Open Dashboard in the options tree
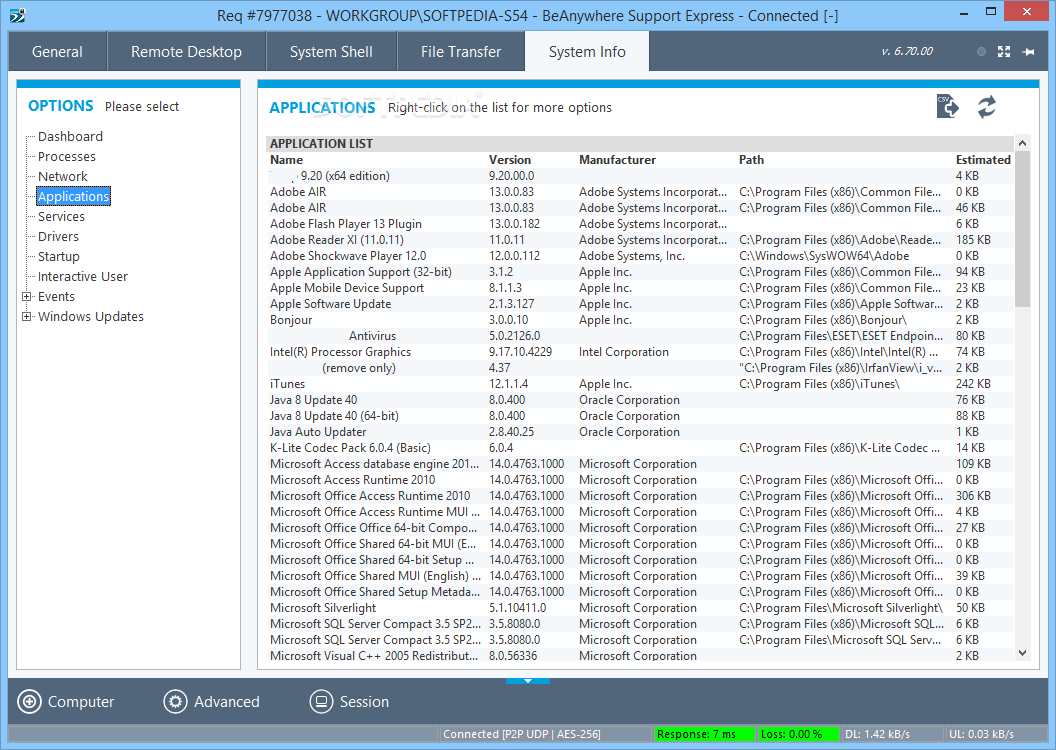Screen dimensions: 1056x750 pyautogui.click(x=70, y=137)
